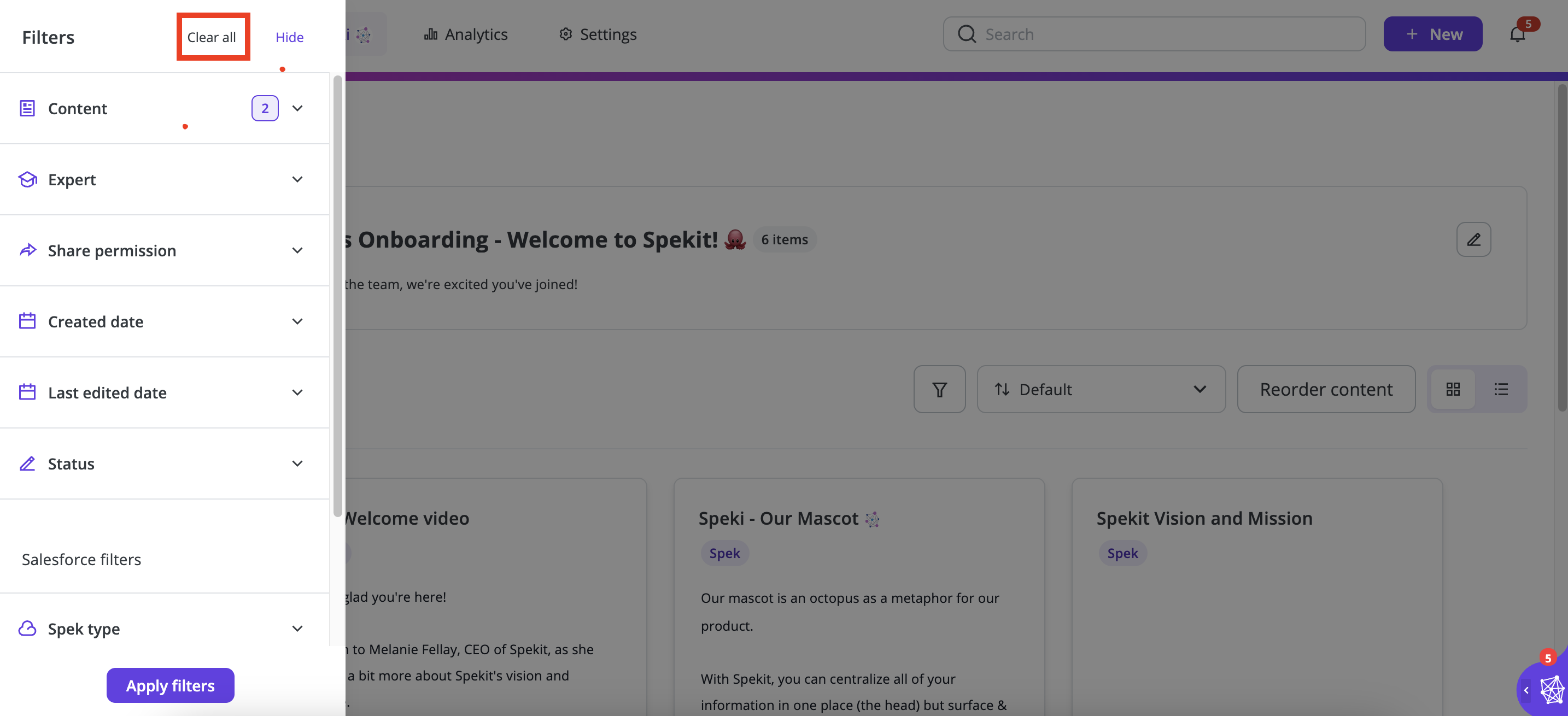
Task: Switch to grid view layout
Action: point(1452,389)
